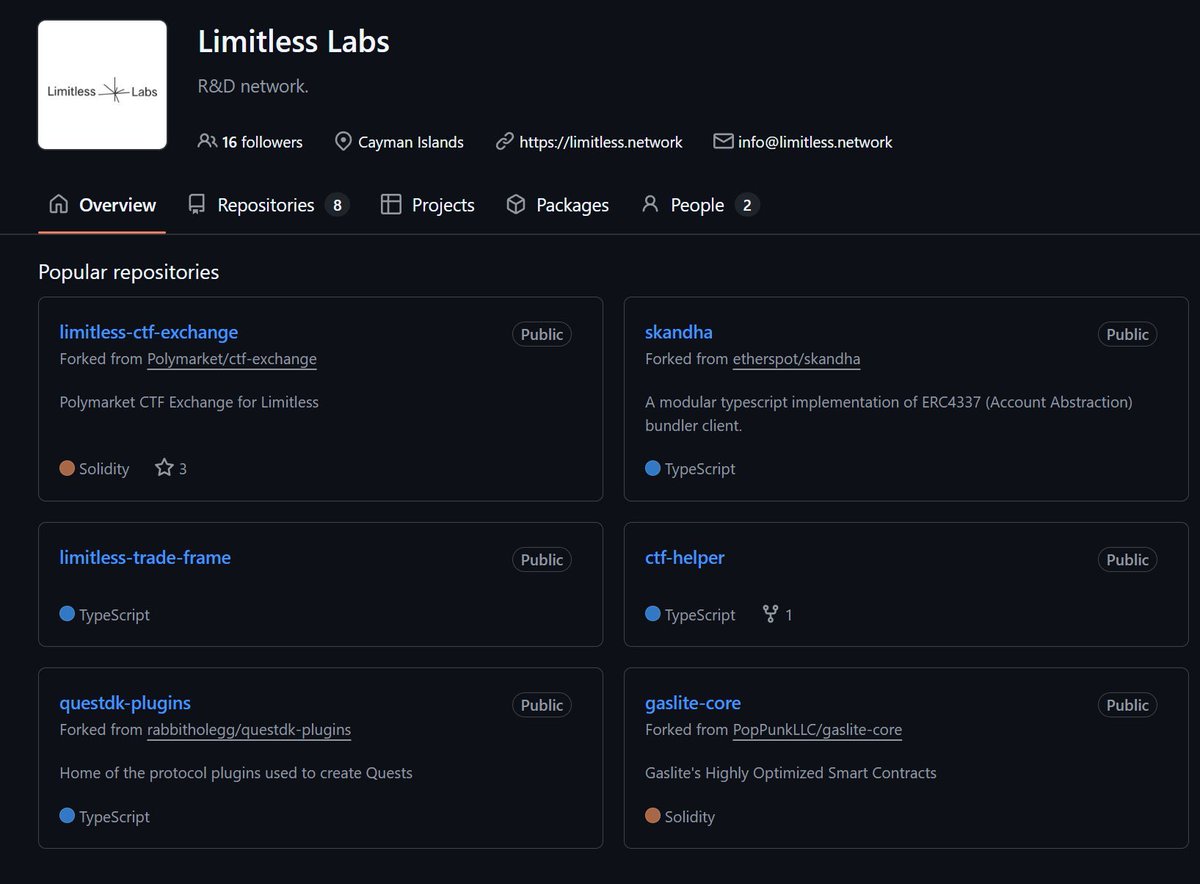This screenshot has height=884, width=1200.
Task: Click Solidity color dot on limitless-ctf-exchange
Action: (x=67, y=468)
